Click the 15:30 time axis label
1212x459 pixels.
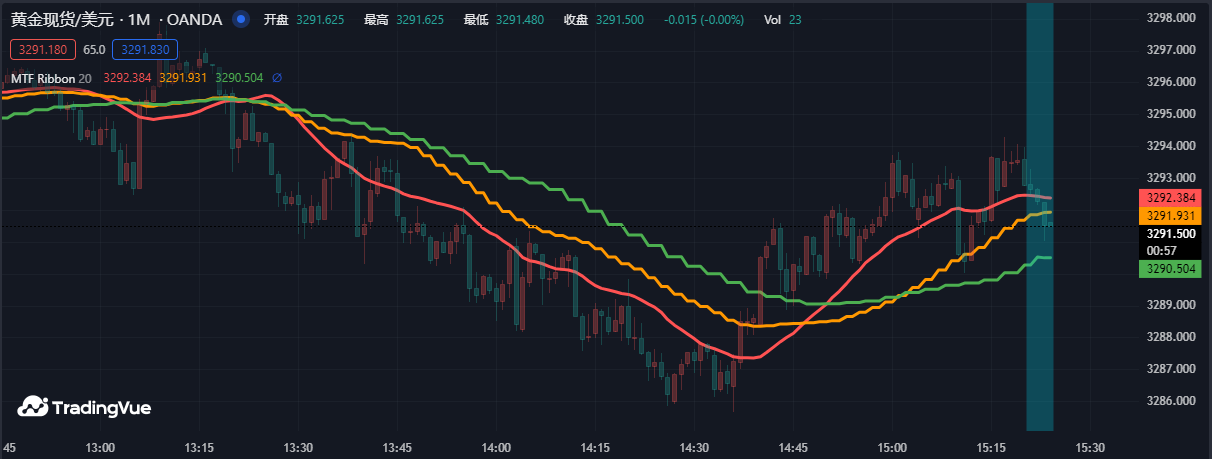(x=1089, y=447)
